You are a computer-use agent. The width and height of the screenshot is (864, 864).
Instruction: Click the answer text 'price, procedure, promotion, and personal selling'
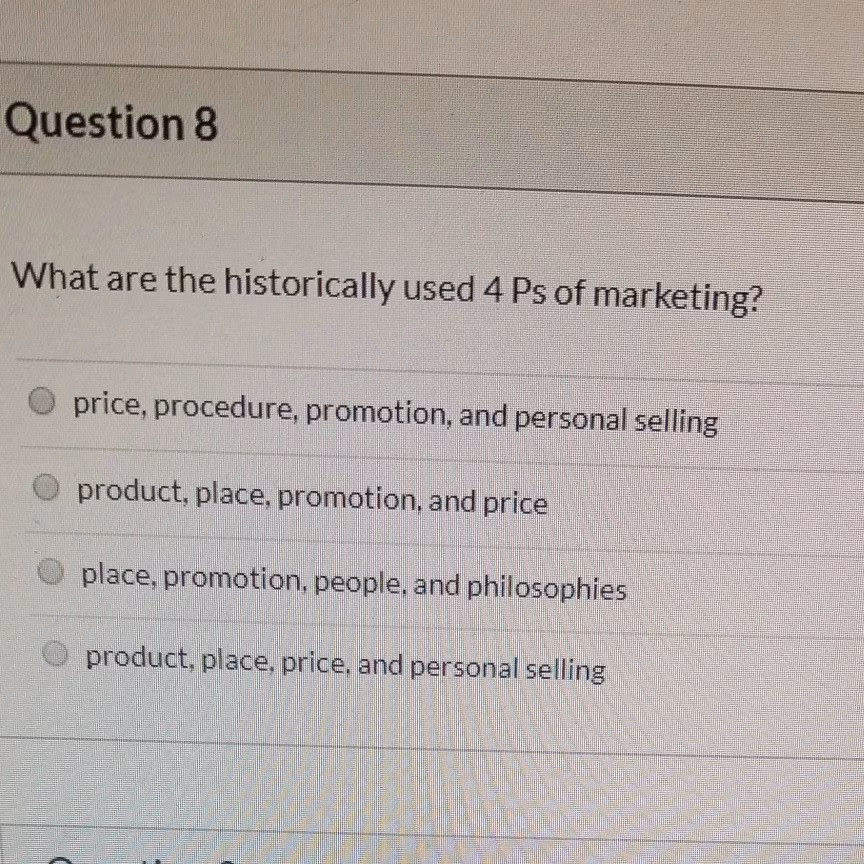394,414
